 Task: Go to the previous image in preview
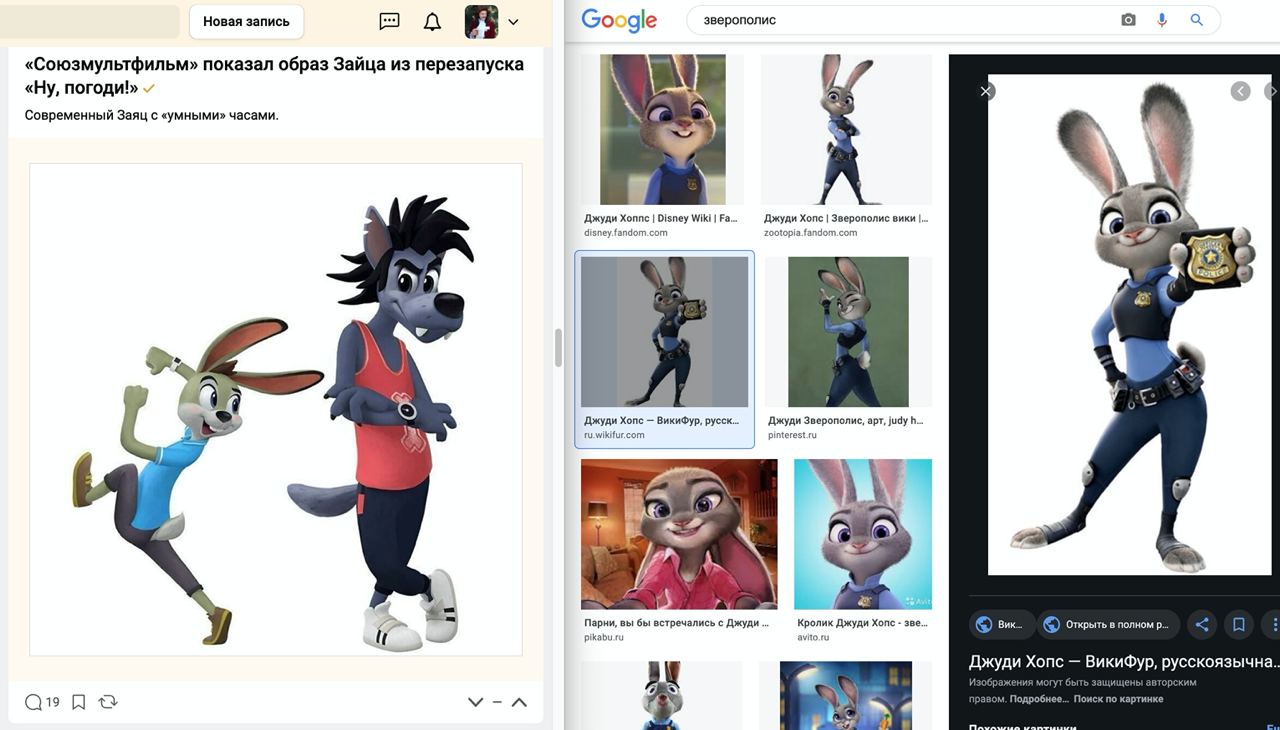pyautogui.click(x=1240, y=91)
